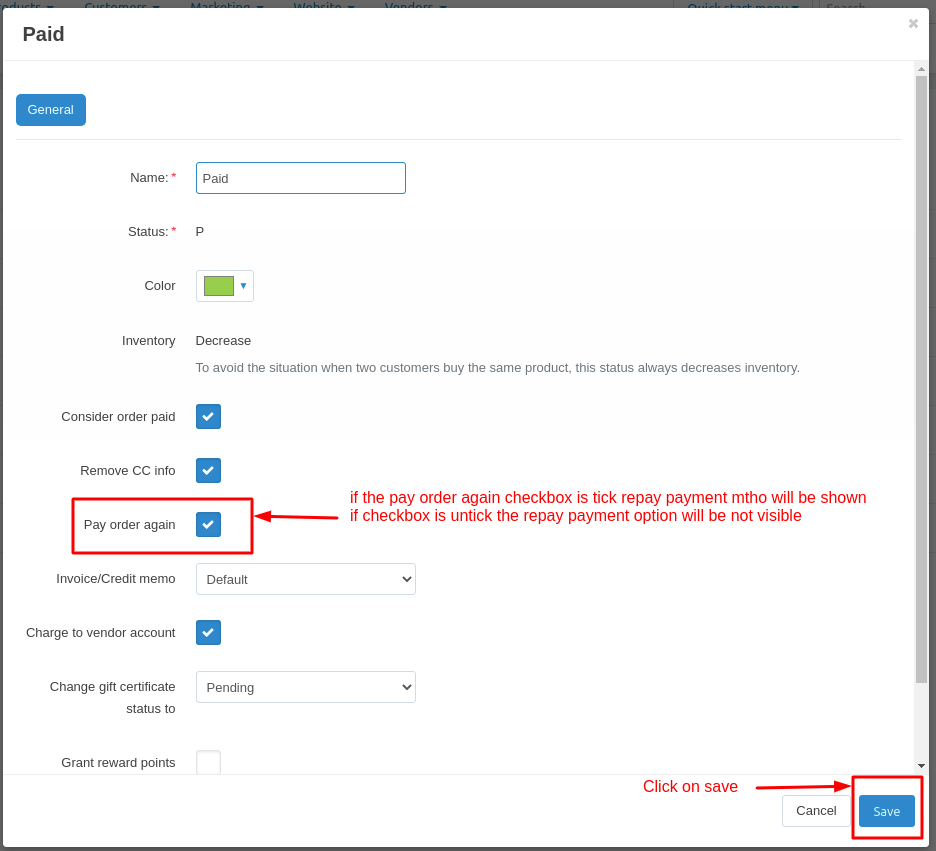This screenshot has width=936, height=851.
Task: Disable Charge to vendor account checkbox
Action: pyautogui.click(x=208, y=633)
